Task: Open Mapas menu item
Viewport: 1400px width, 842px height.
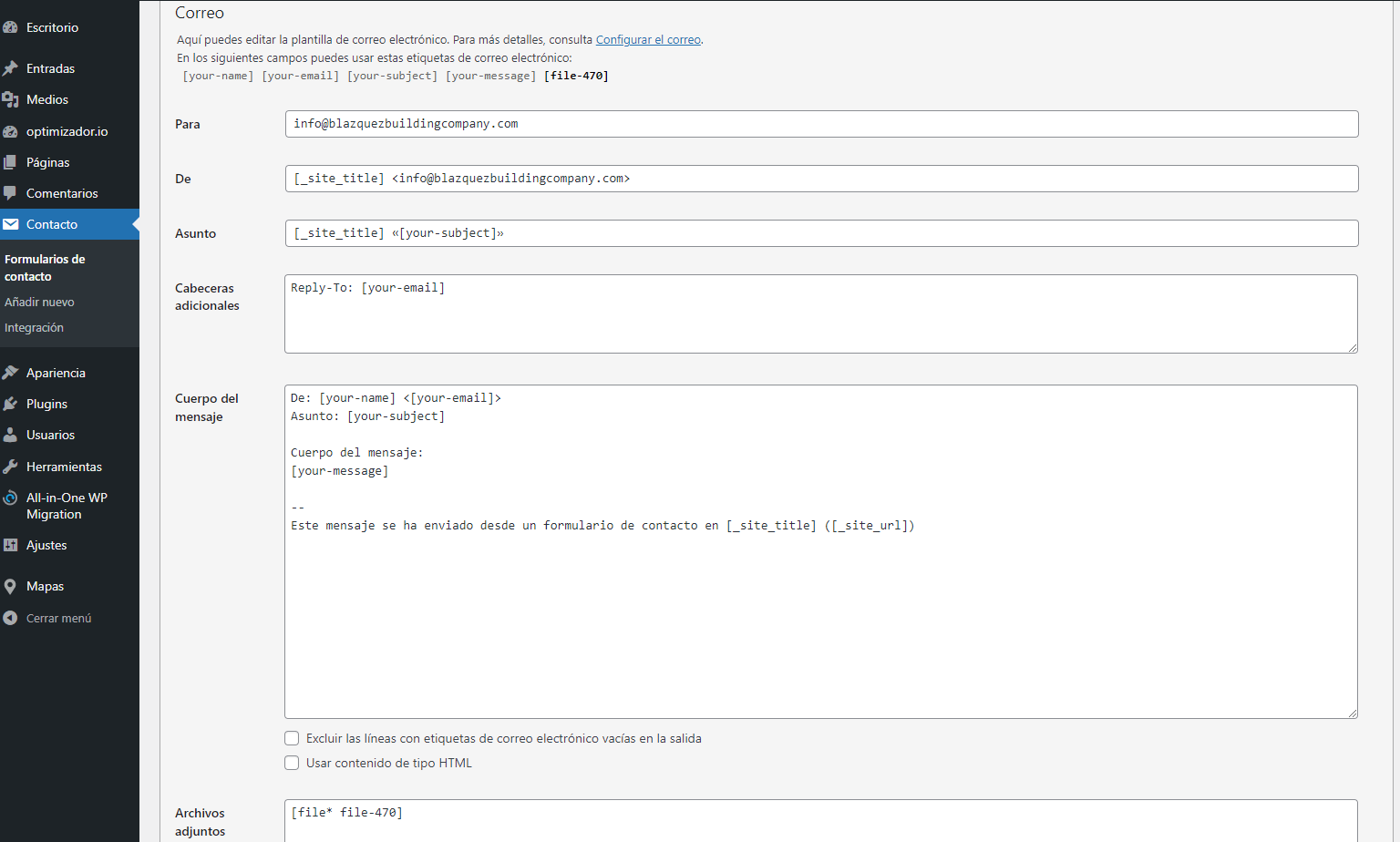Action: click(45, 586)
